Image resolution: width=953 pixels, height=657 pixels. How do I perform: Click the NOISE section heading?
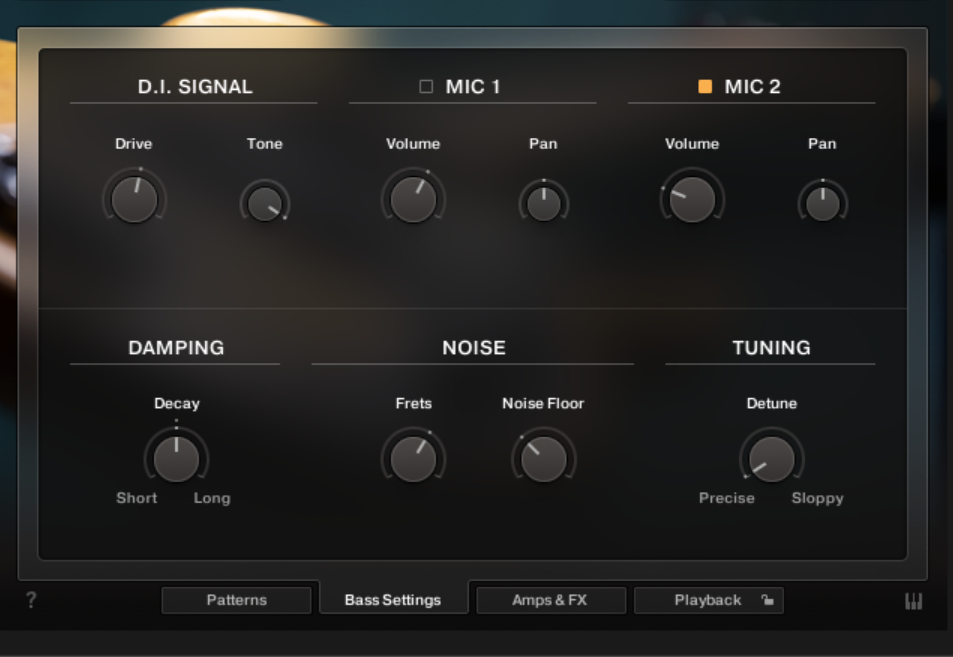point(474,348)
